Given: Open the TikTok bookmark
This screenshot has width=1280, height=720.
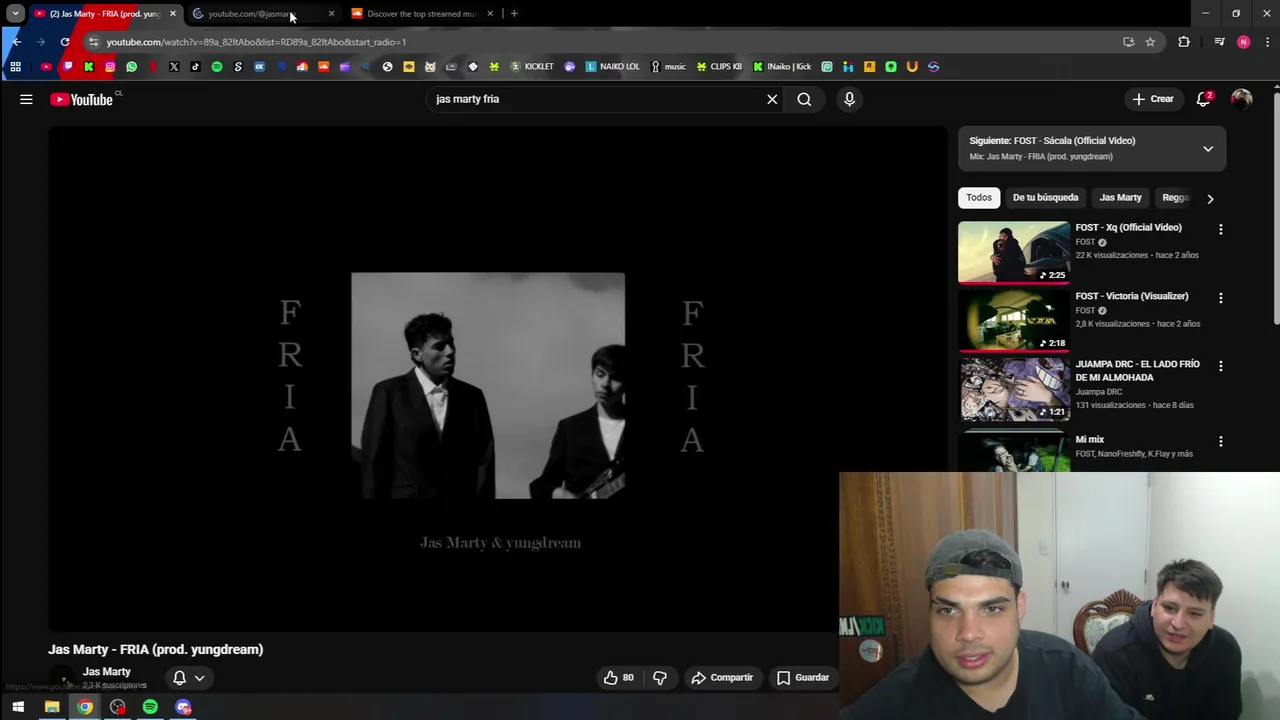Looking at the screenshot, I should coord(195,67).
